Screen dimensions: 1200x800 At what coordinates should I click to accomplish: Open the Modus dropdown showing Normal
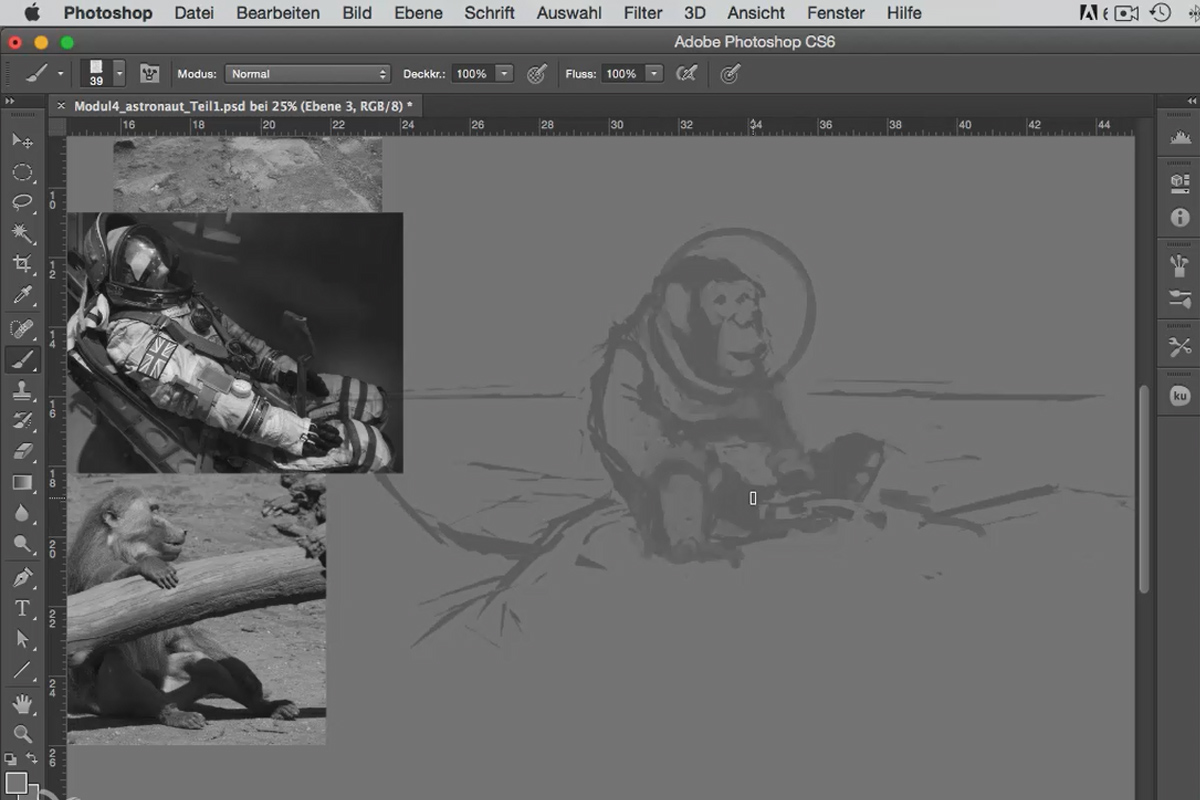[x=307, y=73]
